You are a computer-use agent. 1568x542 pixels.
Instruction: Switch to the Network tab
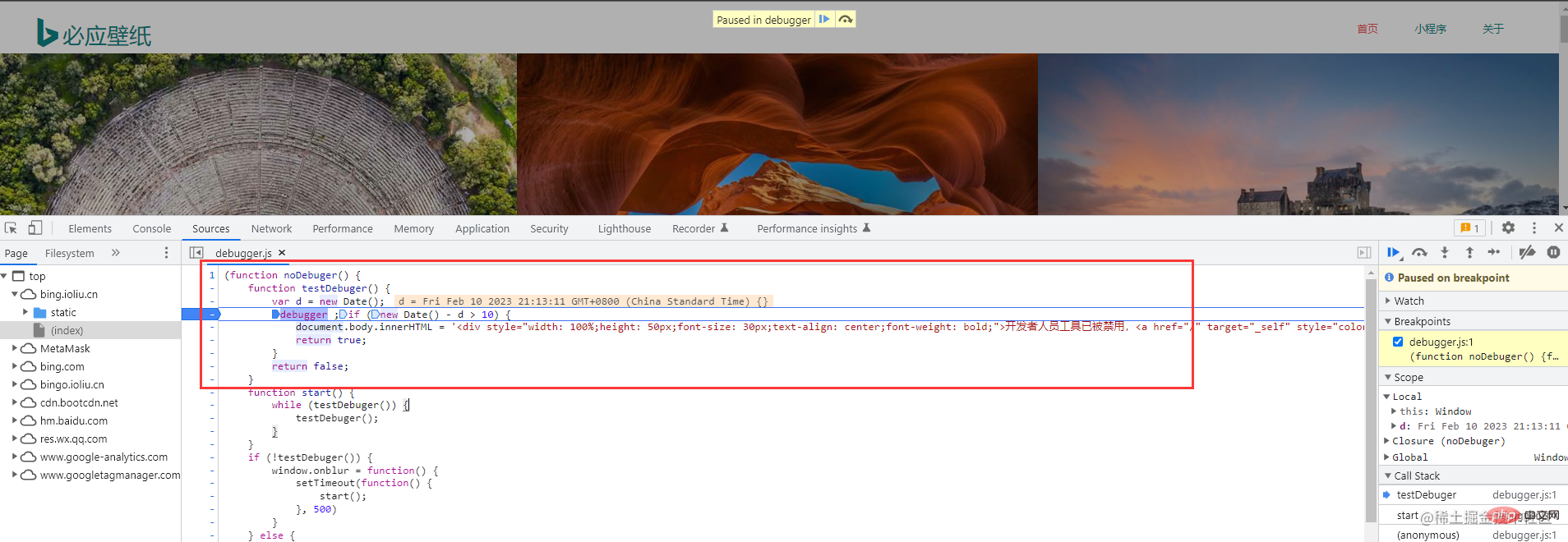[271, 229]
